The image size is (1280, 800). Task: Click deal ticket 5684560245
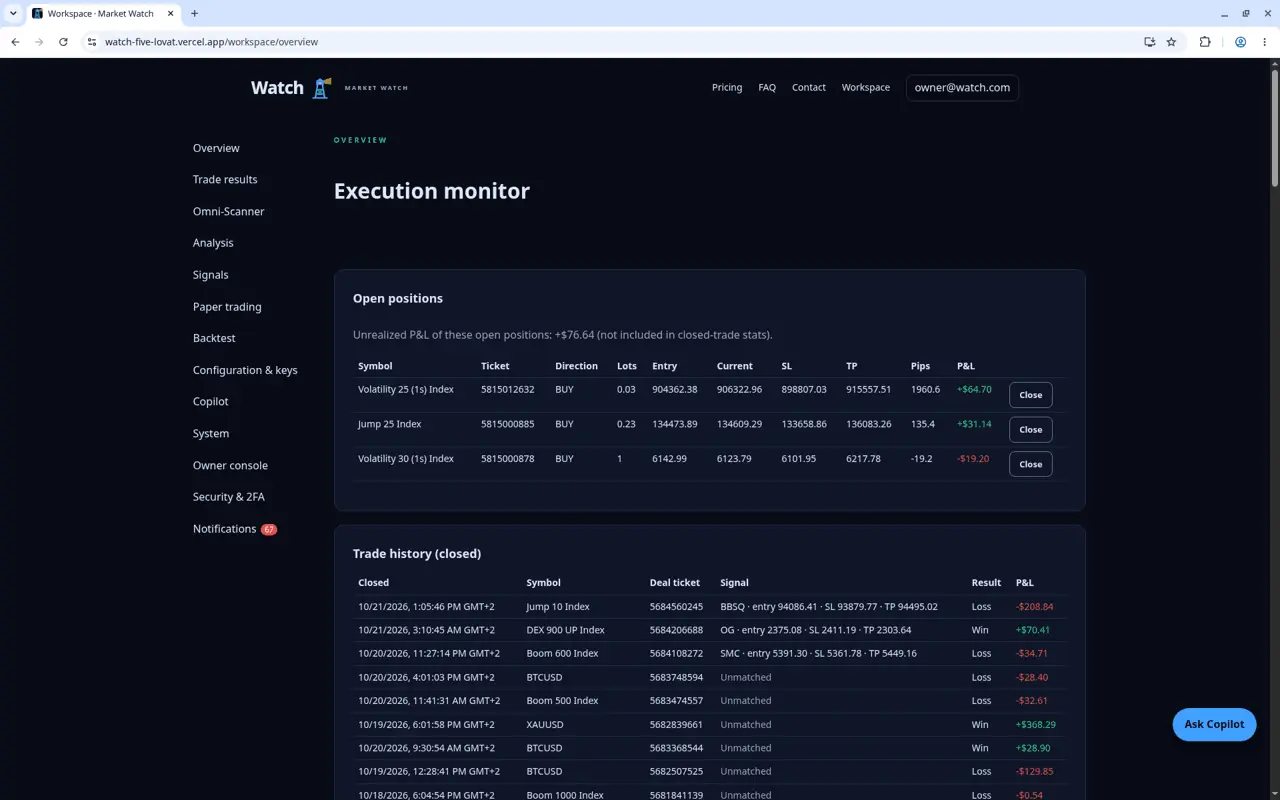(x=676, y=607)
